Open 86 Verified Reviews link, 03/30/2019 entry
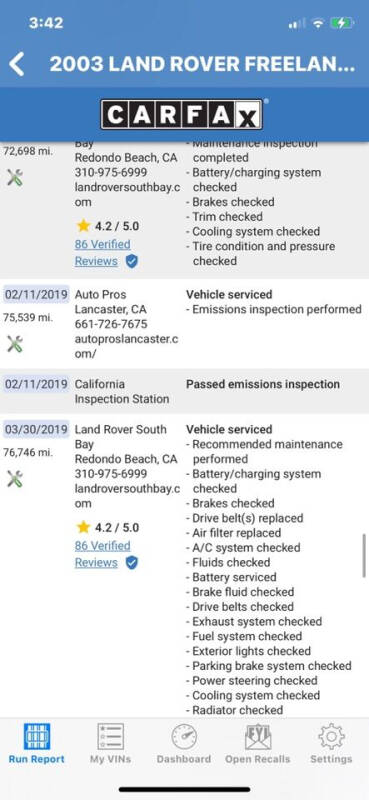Screen dimensions: 369x800 [103, 554]
